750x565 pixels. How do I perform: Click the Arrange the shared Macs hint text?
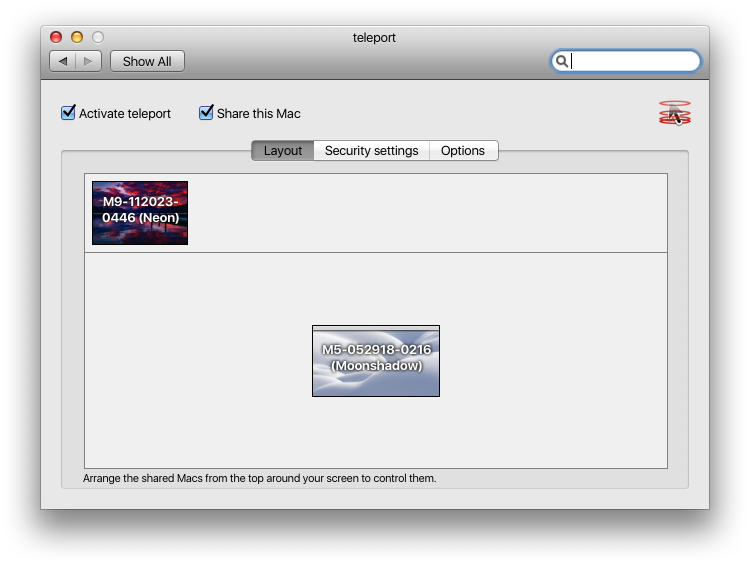(260, 478)
